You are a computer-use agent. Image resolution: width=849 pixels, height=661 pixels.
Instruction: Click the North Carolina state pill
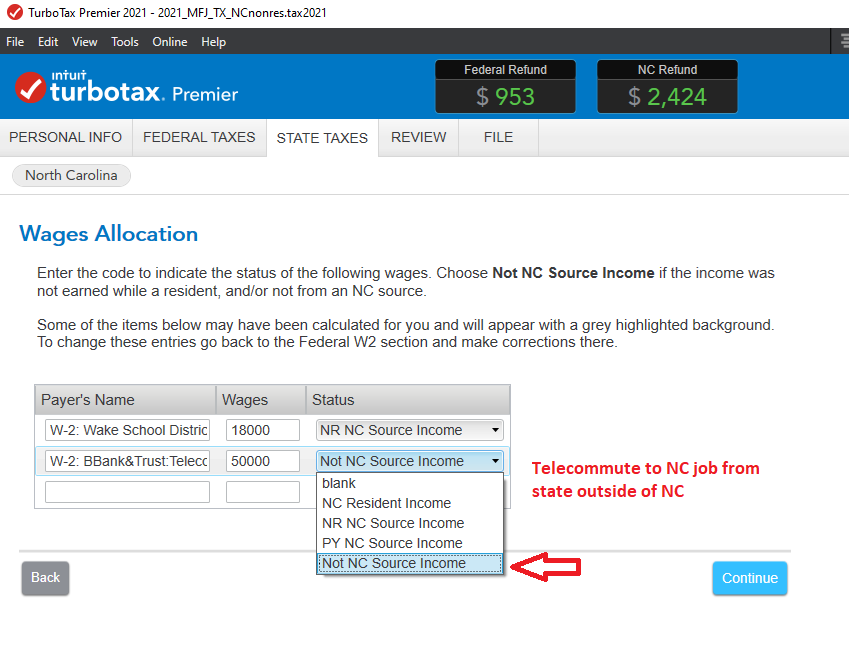click(71, 176)
